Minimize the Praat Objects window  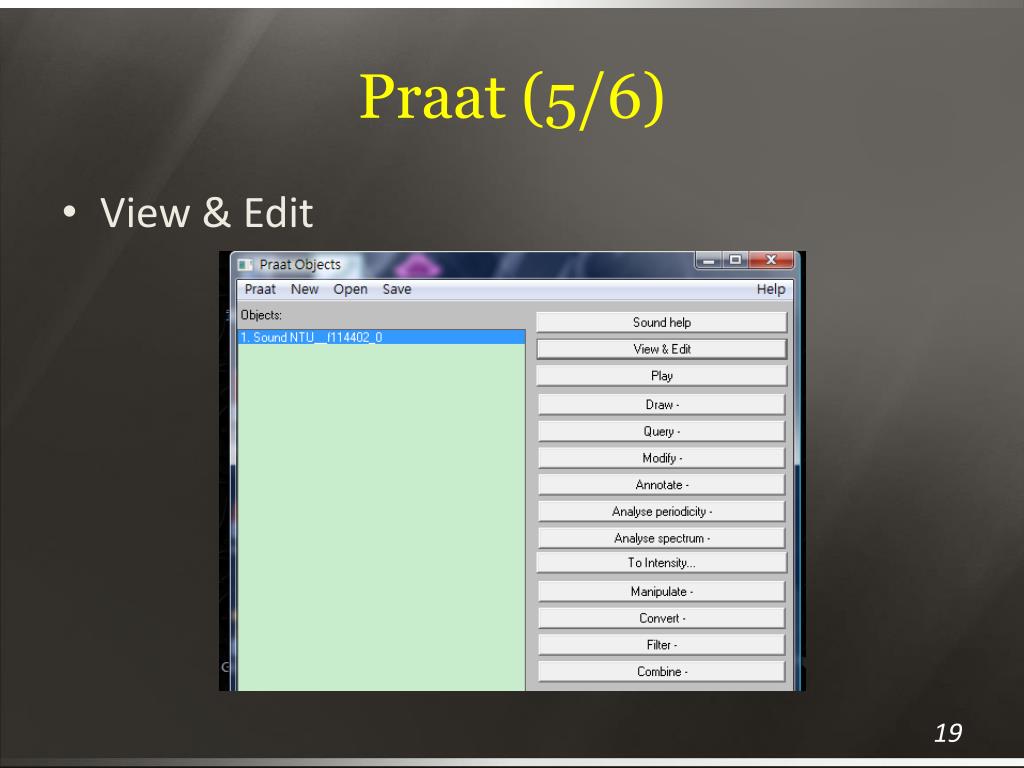[709, 260]
